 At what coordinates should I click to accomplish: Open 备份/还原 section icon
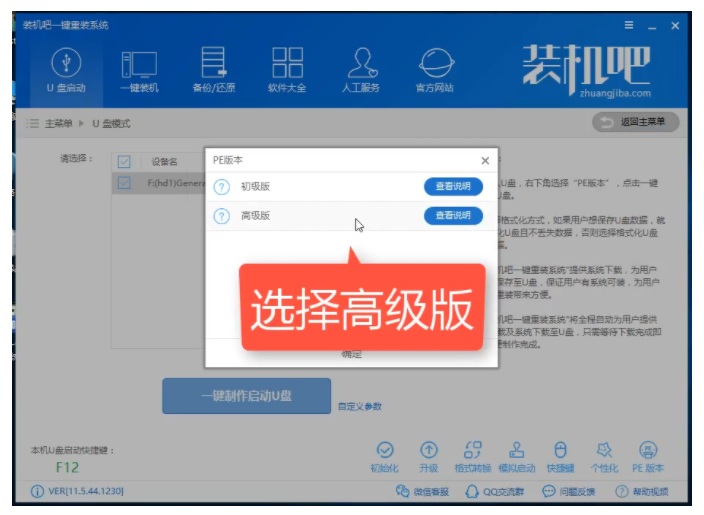213,69
